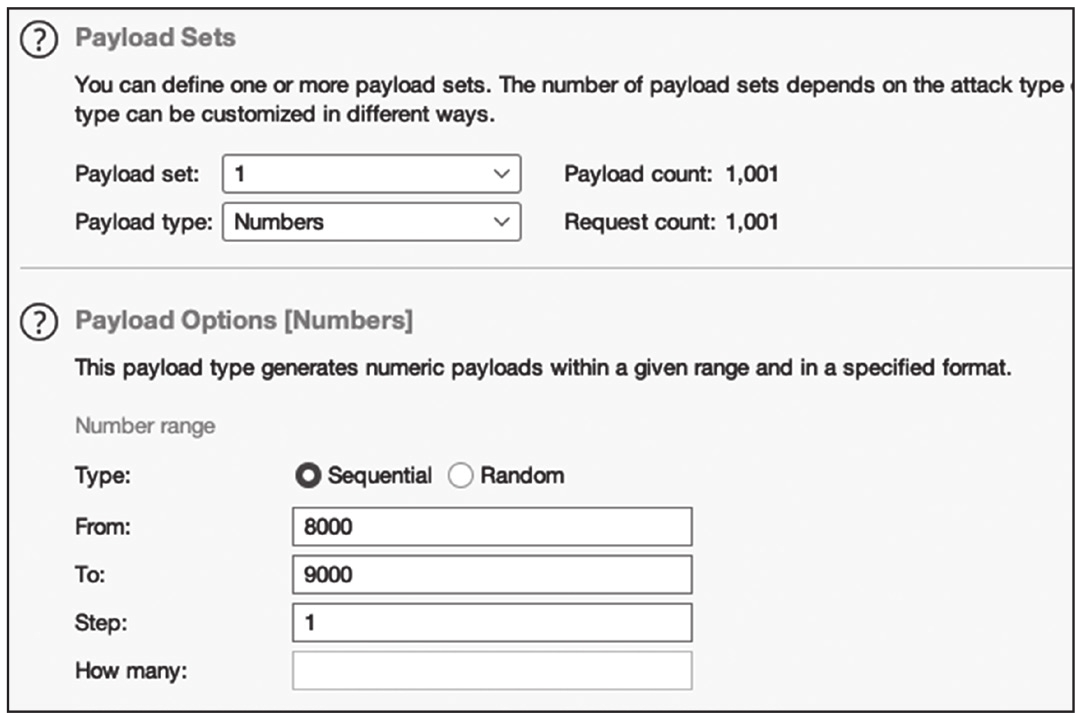Click the From field containing 8000

491,526
